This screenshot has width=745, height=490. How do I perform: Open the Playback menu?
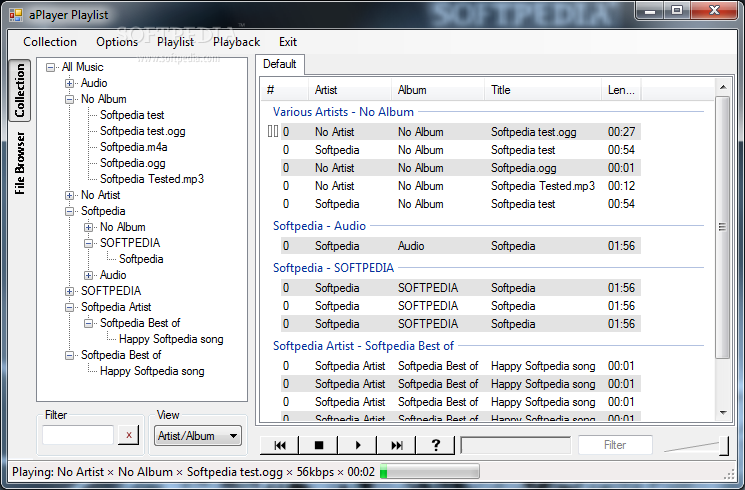[x=236, y=42]
